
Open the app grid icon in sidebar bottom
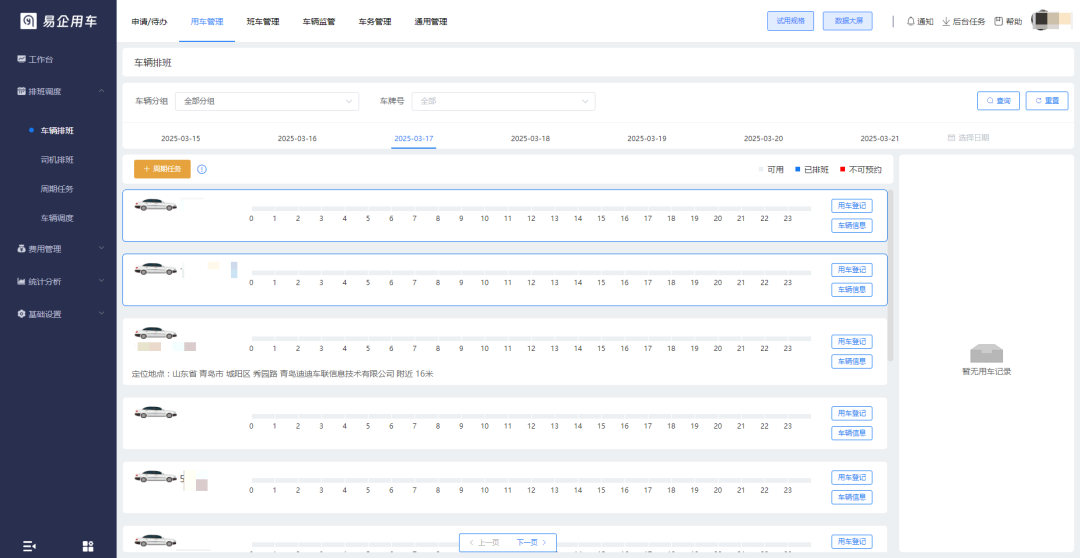88,546
